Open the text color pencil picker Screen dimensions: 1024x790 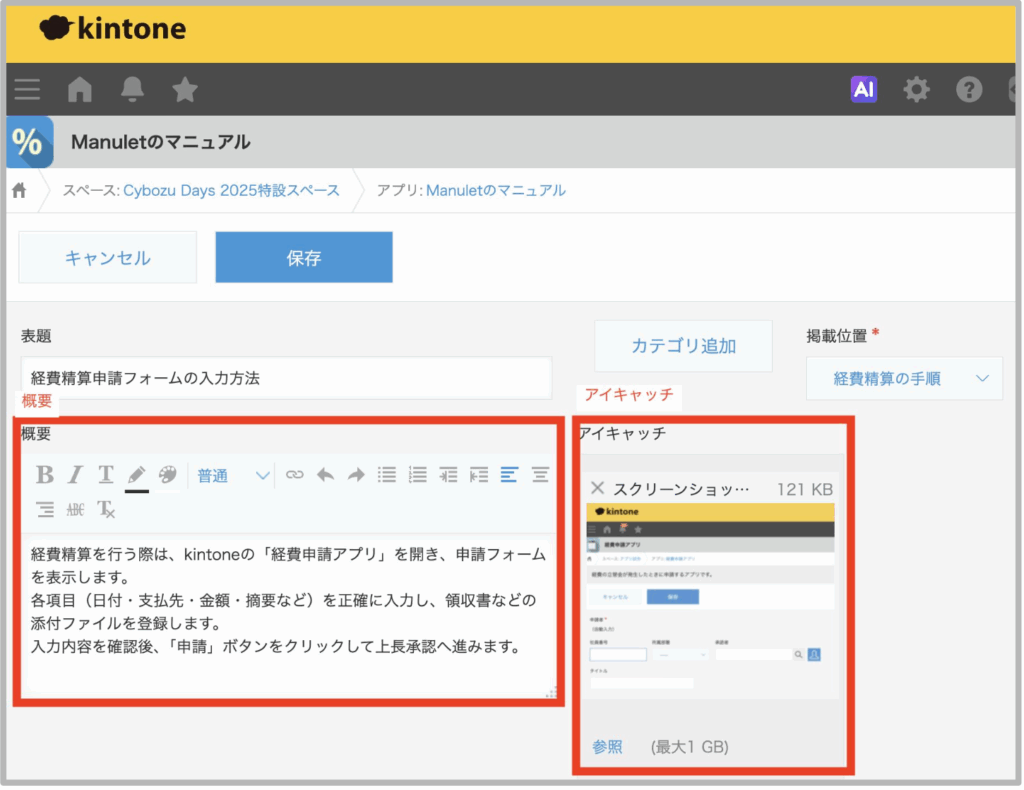136,475
